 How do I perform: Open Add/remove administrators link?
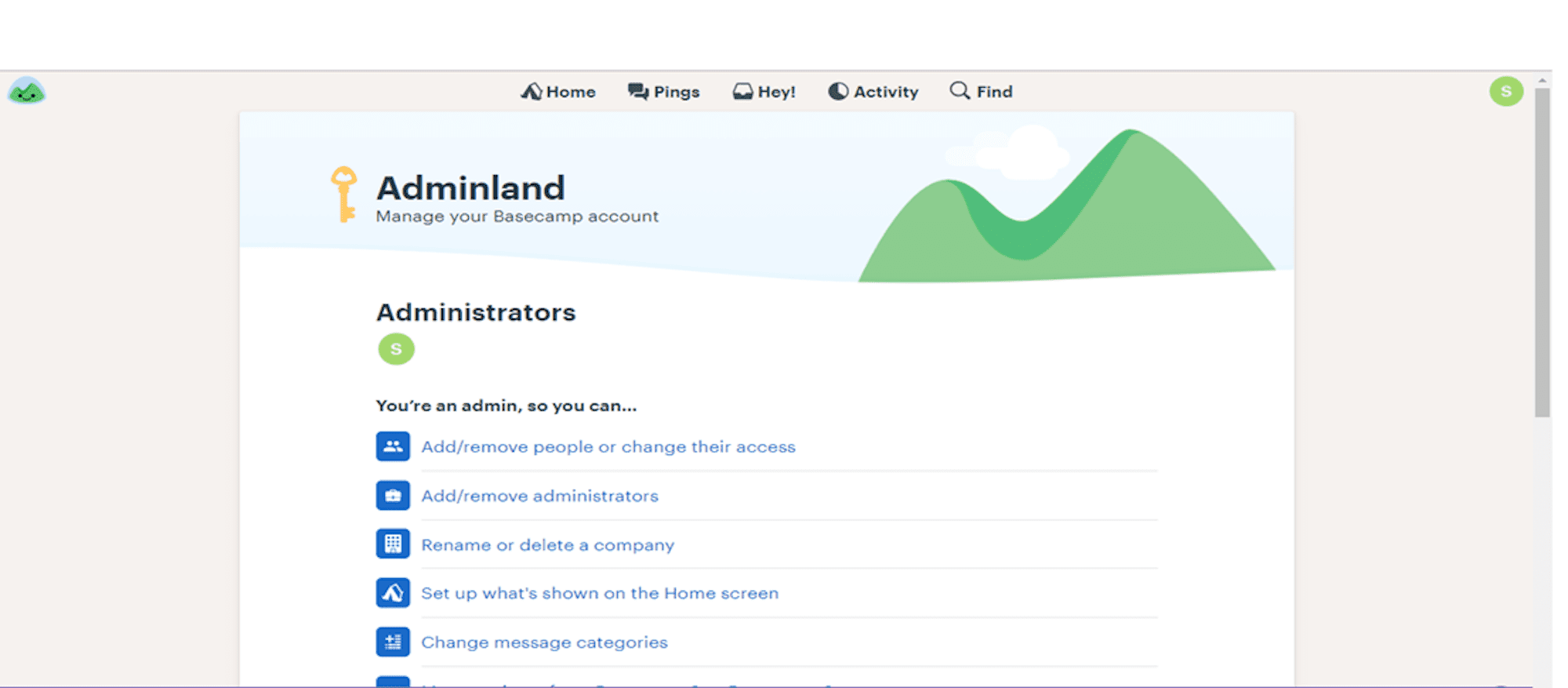click(539, 496)
